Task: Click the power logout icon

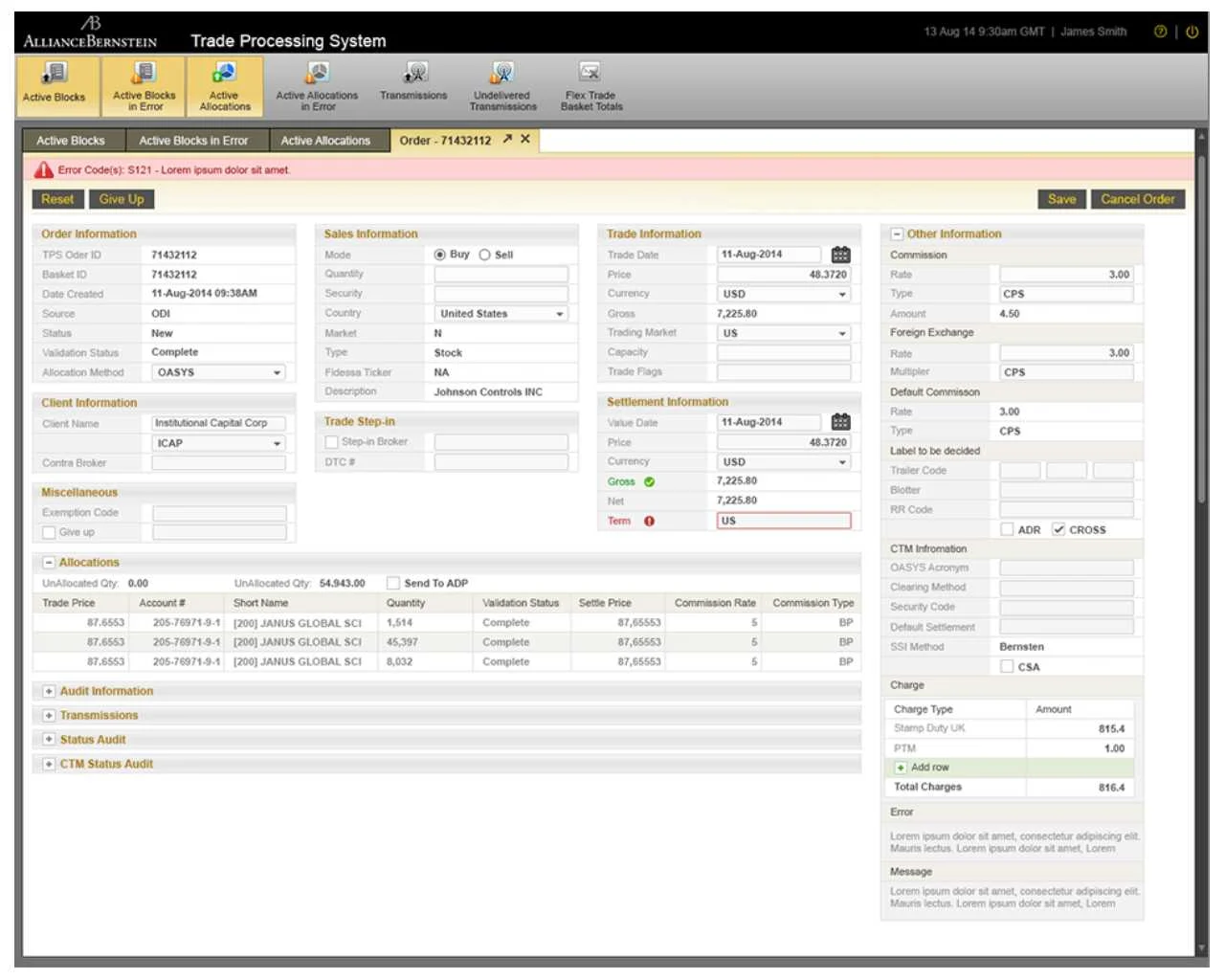Action: [1192, 32]
